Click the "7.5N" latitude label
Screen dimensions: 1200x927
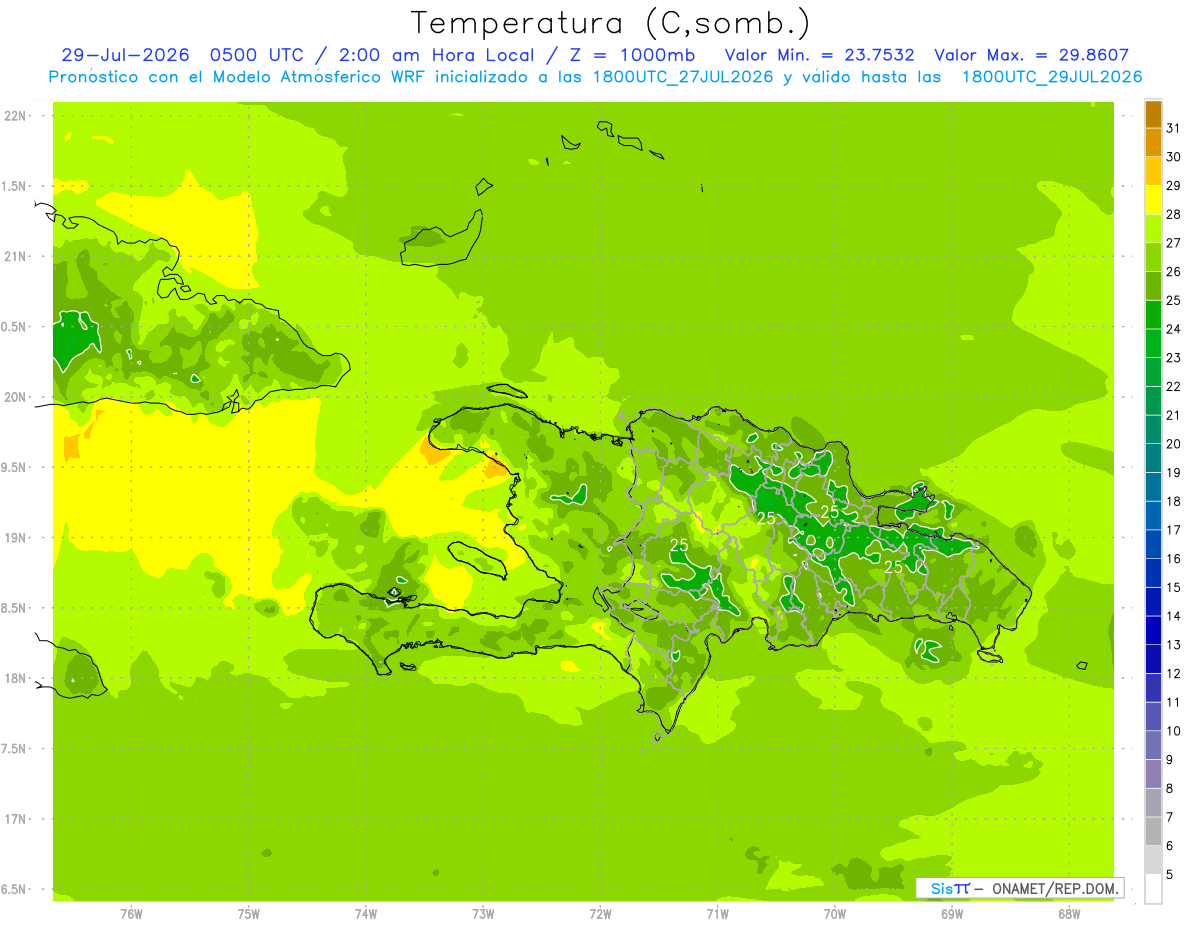coord(14,749)
